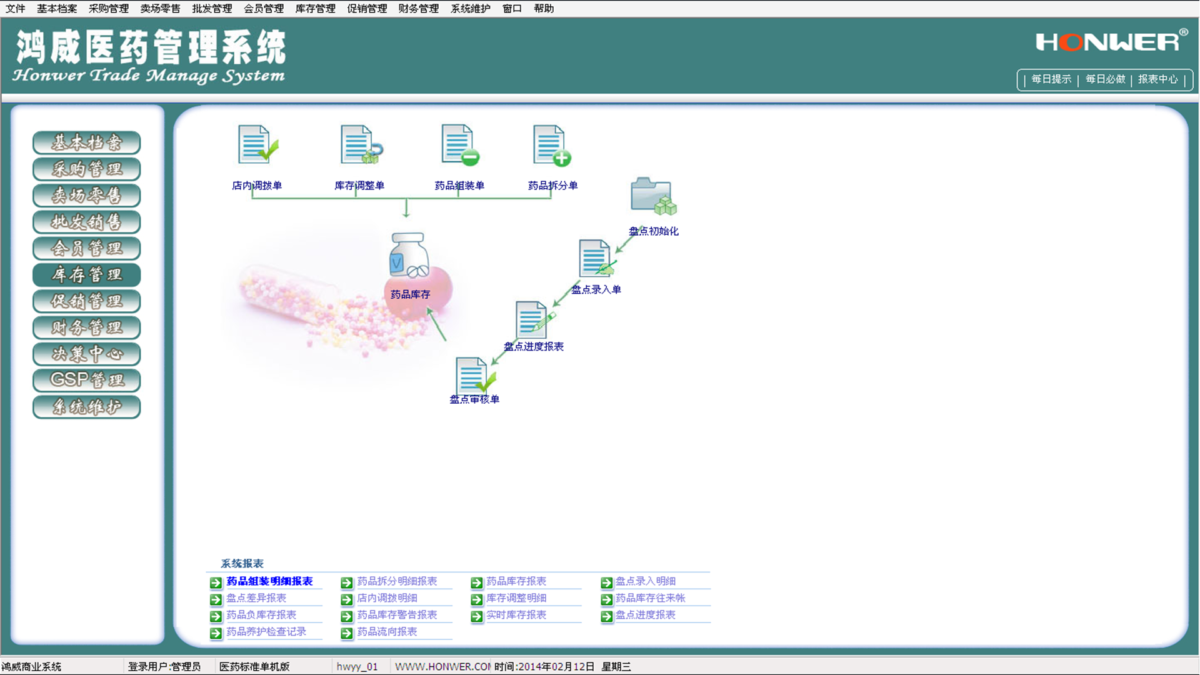Open the 药品组装单 icon

460,145
